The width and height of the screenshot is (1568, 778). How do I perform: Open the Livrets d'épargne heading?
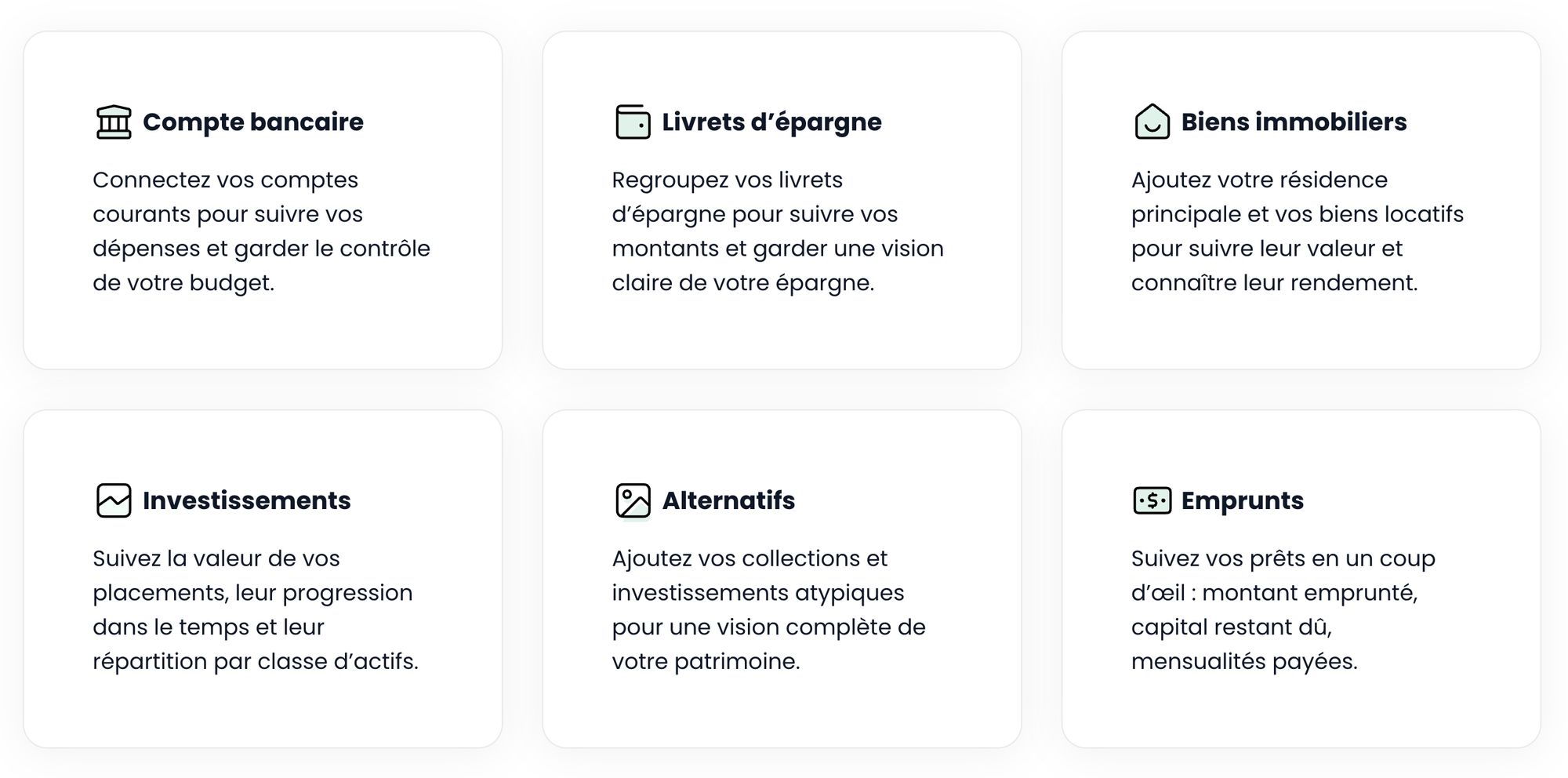(771, 122)
